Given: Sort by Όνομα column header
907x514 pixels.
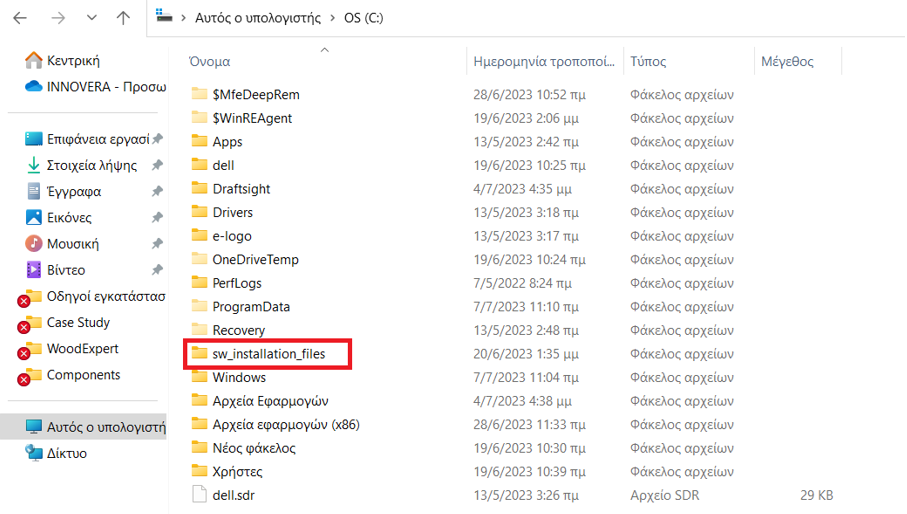Looking at the screenshot, I should (x=209, y=62).
